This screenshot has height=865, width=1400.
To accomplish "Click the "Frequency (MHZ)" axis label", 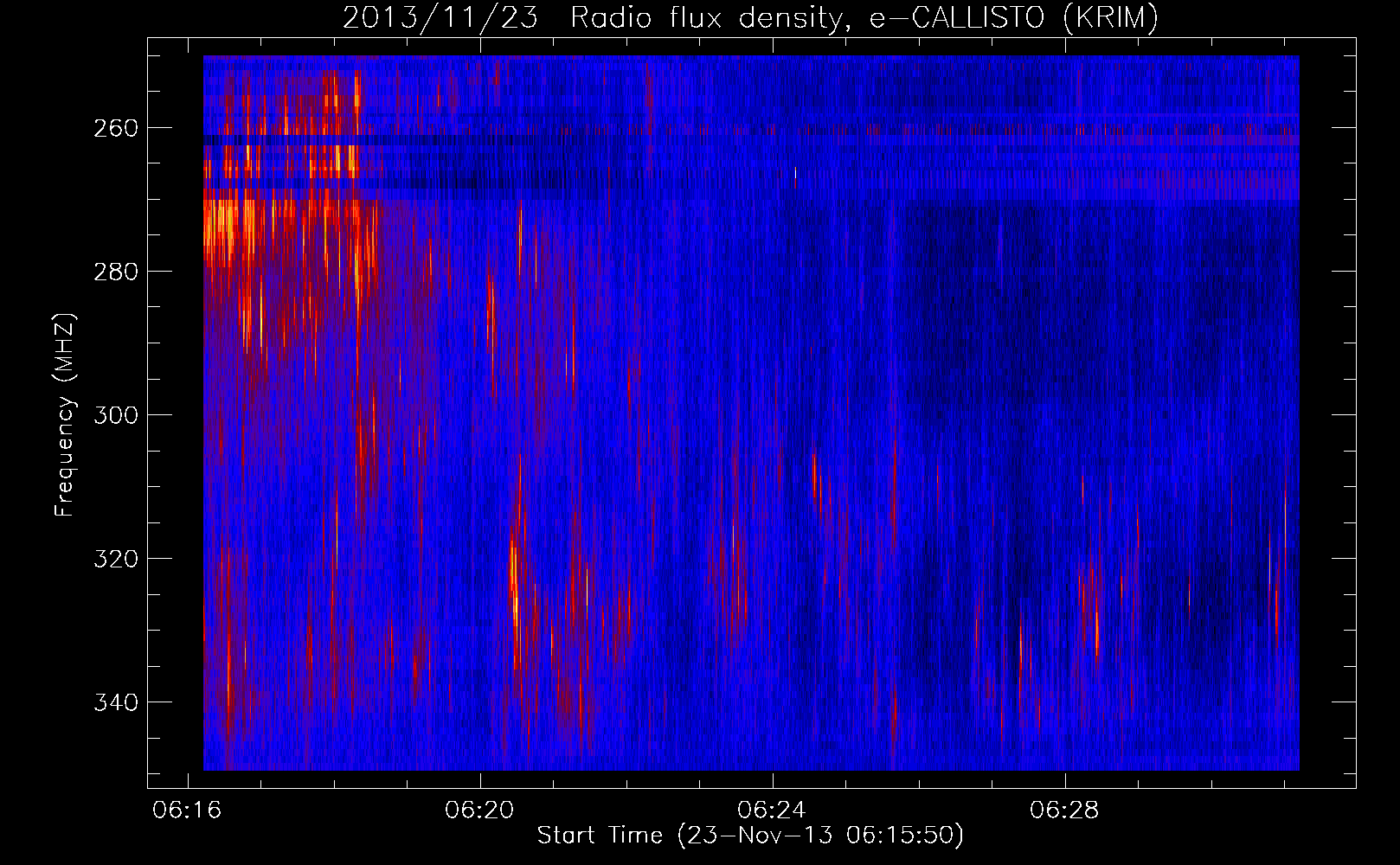I will coord(65,414).
